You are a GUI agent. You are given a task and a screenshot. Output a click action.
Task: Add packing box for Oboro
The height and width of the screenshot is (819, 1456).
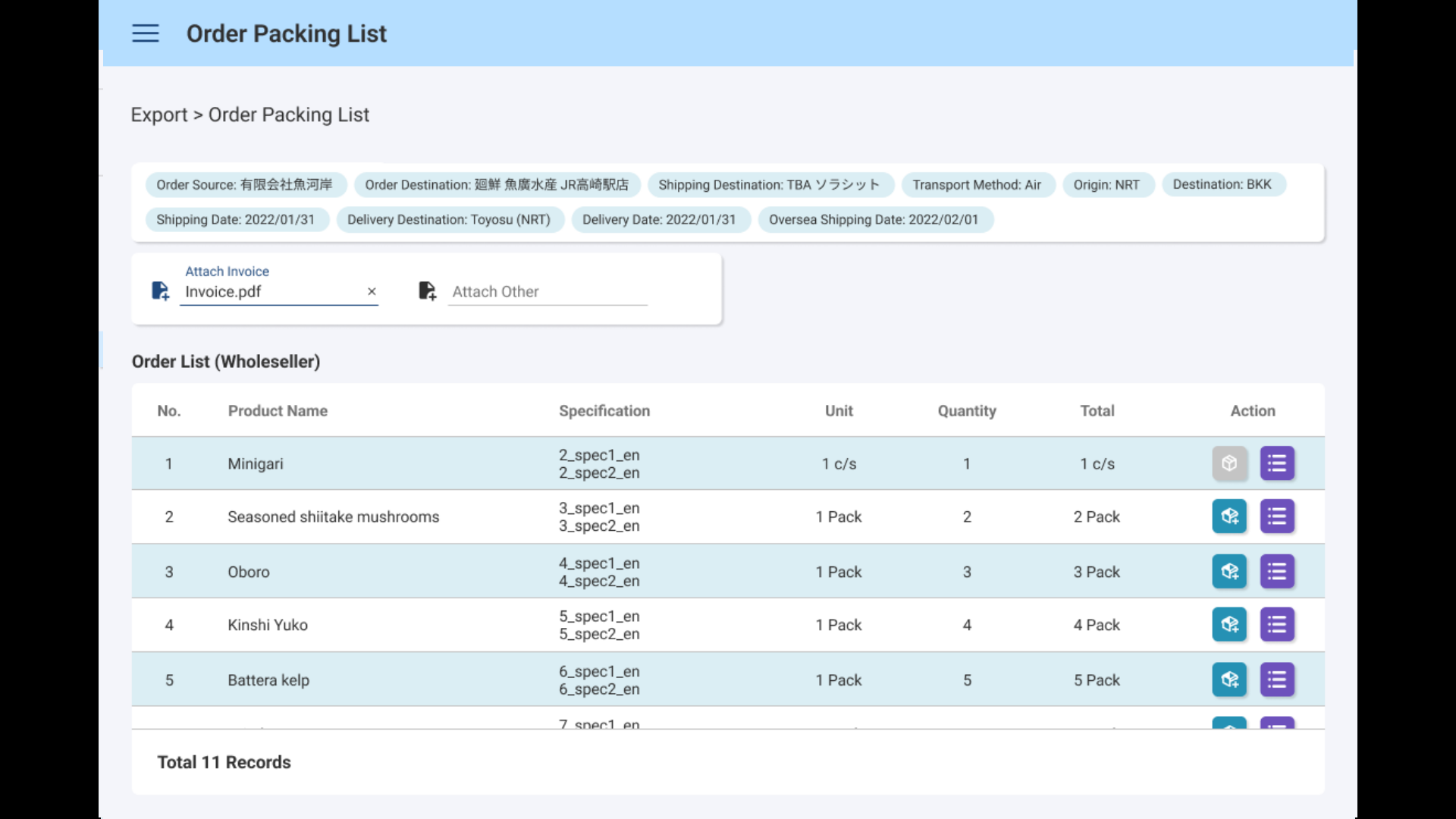coord(1229,572)
